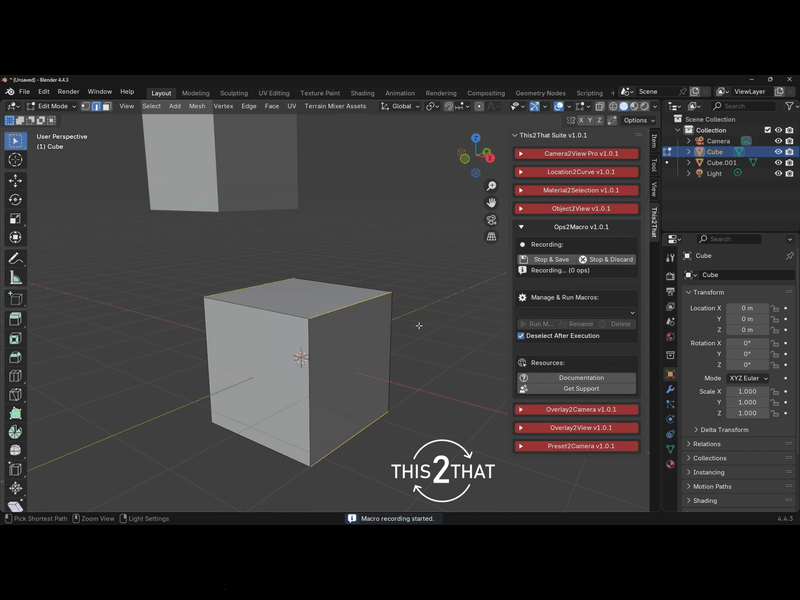This screenshot has width=800, height=600.
Task: Open the Documentation resource button
Action: point(577,378)
